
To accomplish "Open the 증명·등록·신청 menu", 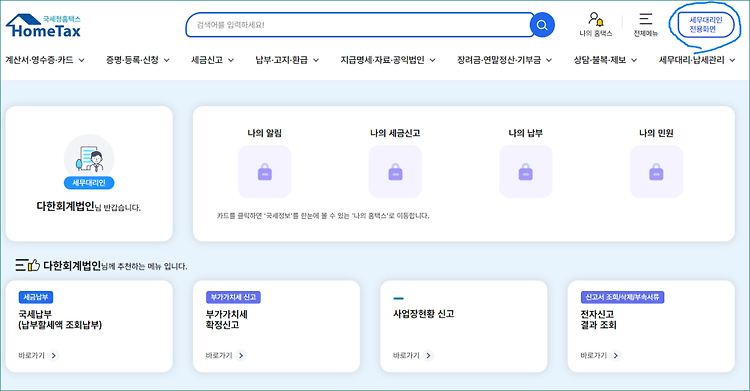I will [x=132, y=60].
